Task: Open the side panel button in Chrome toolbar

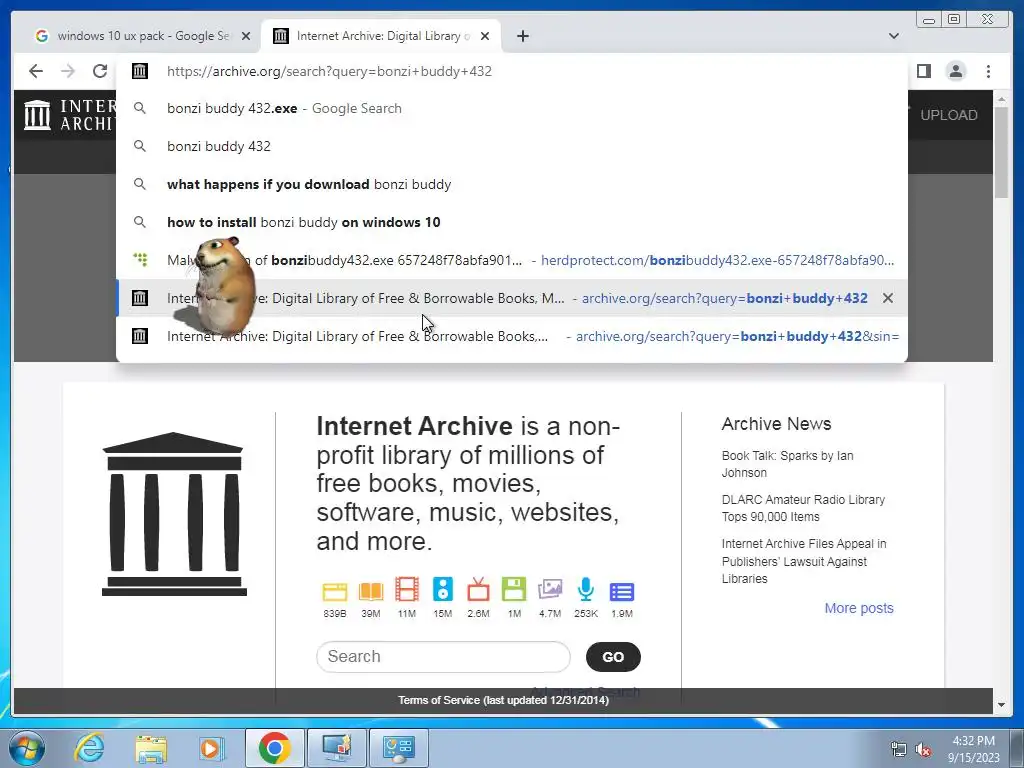Action: click(923, 71)
